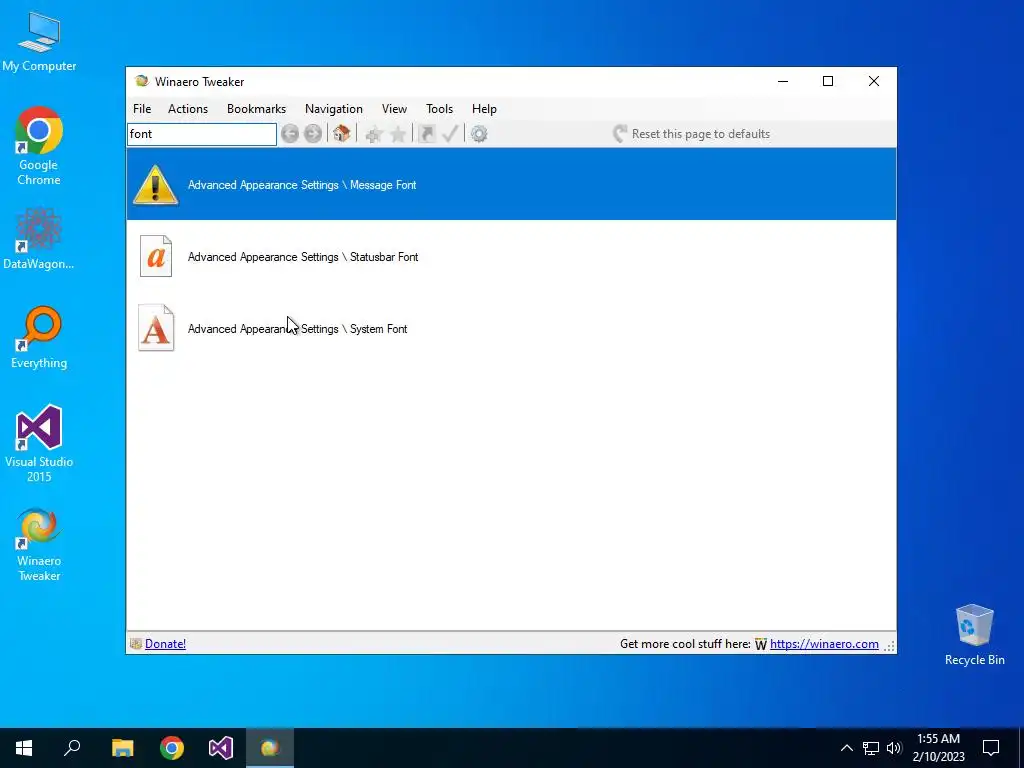This screenshot has height=768, width=1024.
Task: Click the W logo beside winaero.com link
Action: [x=761, y=645]
